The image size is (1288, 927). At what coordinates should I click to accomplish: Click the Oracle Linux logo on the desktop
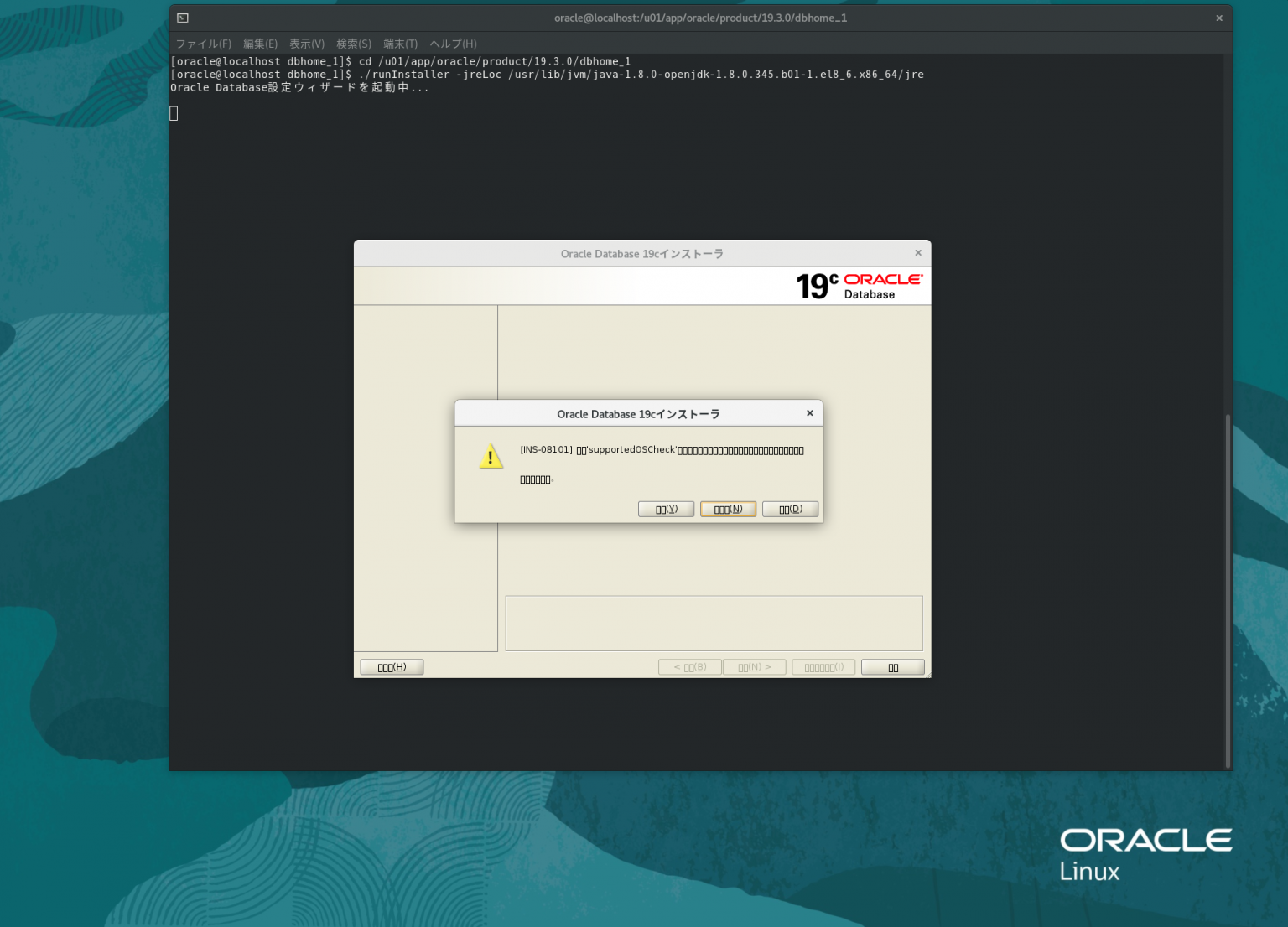pyautogui.click(x=1146, y=852)
